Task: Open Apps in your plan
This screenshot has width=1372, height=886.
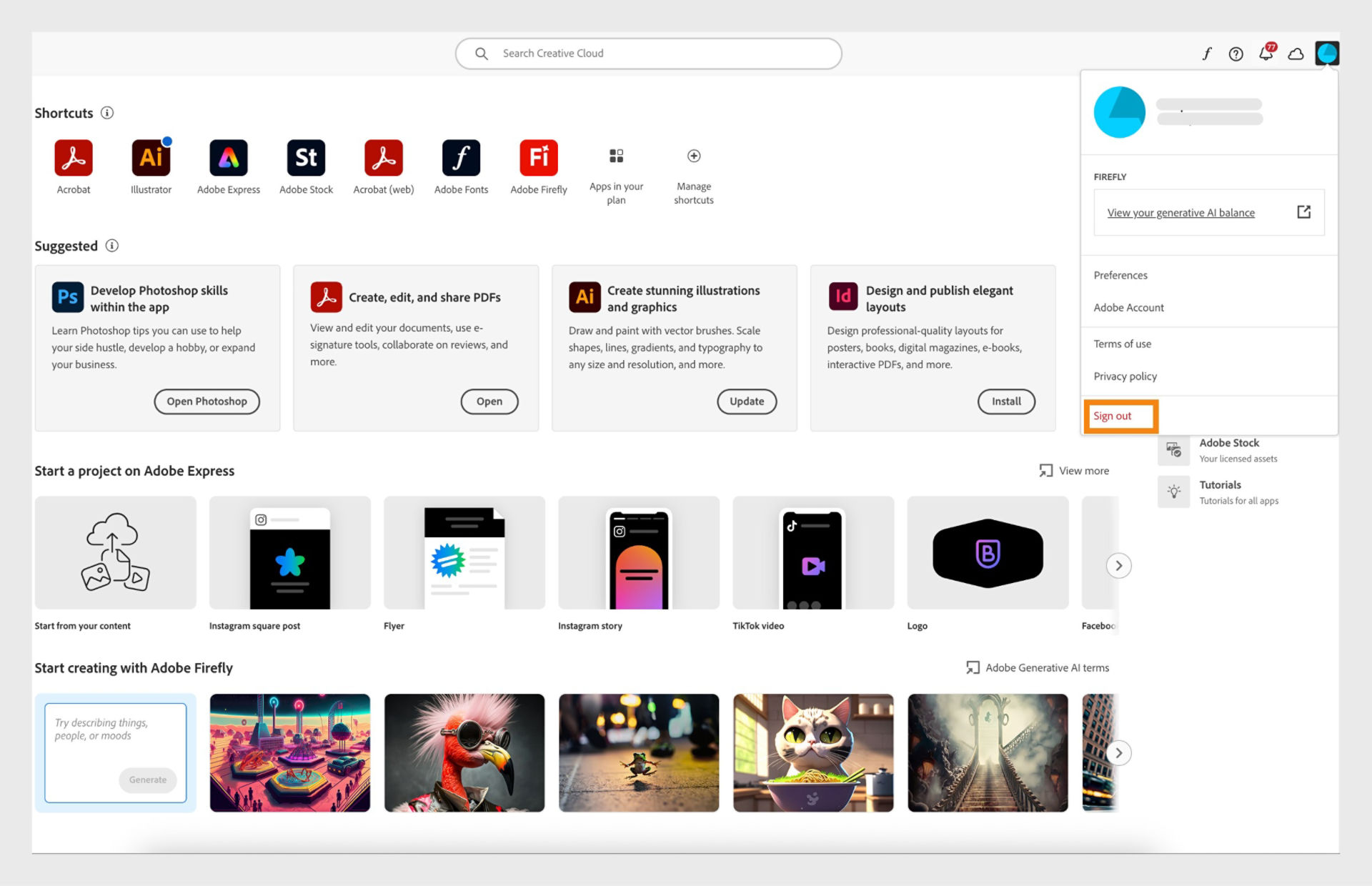Action: click(x=616, y=156)
